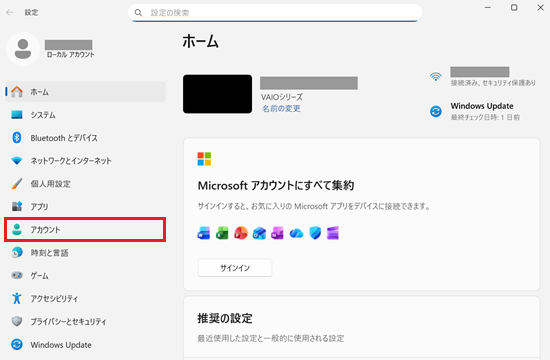Screen dimensions: 550x360
Task: Click the 名前の変更 link
Action: 281,109
